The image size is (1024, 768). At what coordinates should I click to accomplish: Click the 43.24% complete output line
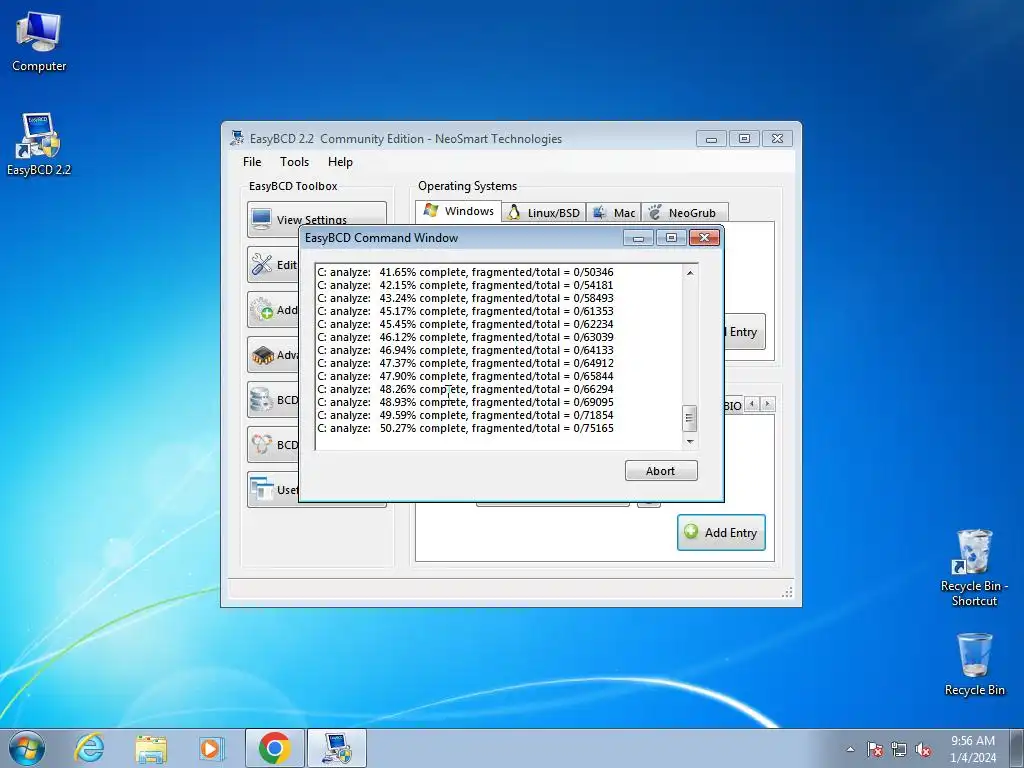(465, 298)
